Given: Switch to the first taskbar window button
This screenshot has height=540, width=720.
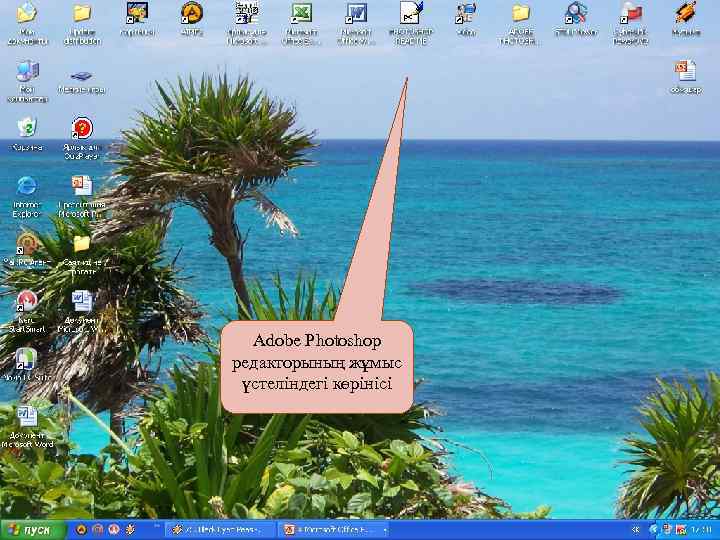Looking at the screenshot, I should [220, 530].
